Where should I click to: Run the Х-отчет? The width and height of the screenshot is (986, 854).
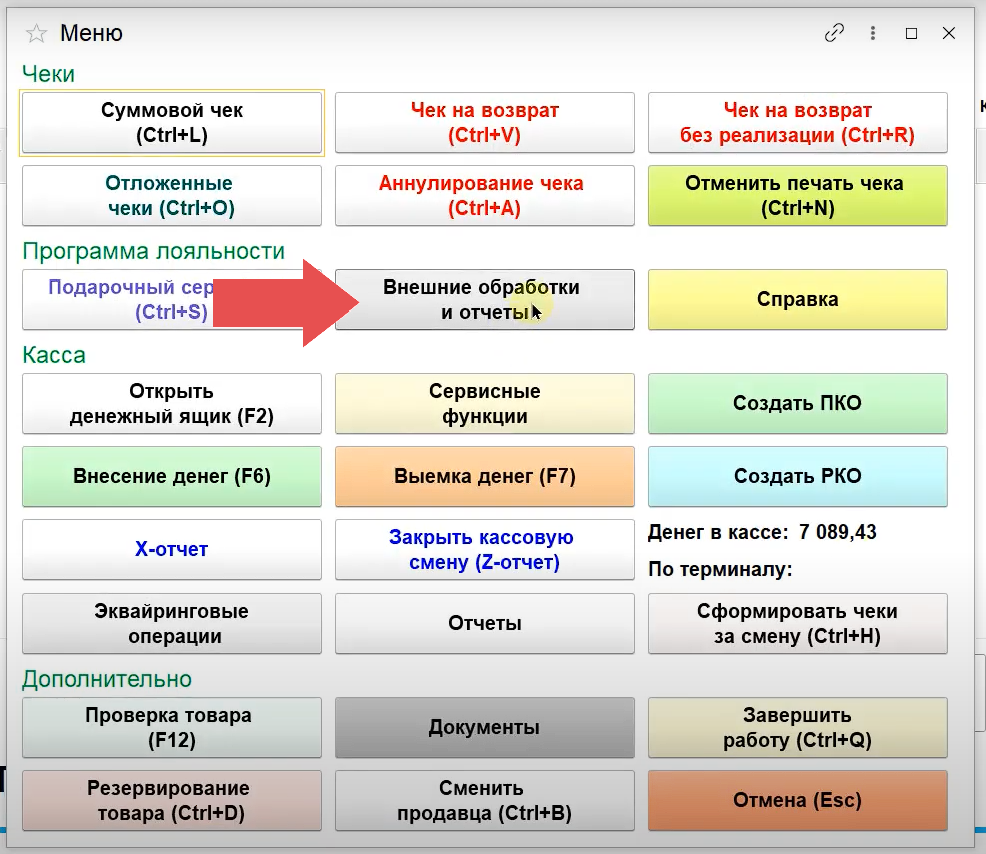coord(172,550)
